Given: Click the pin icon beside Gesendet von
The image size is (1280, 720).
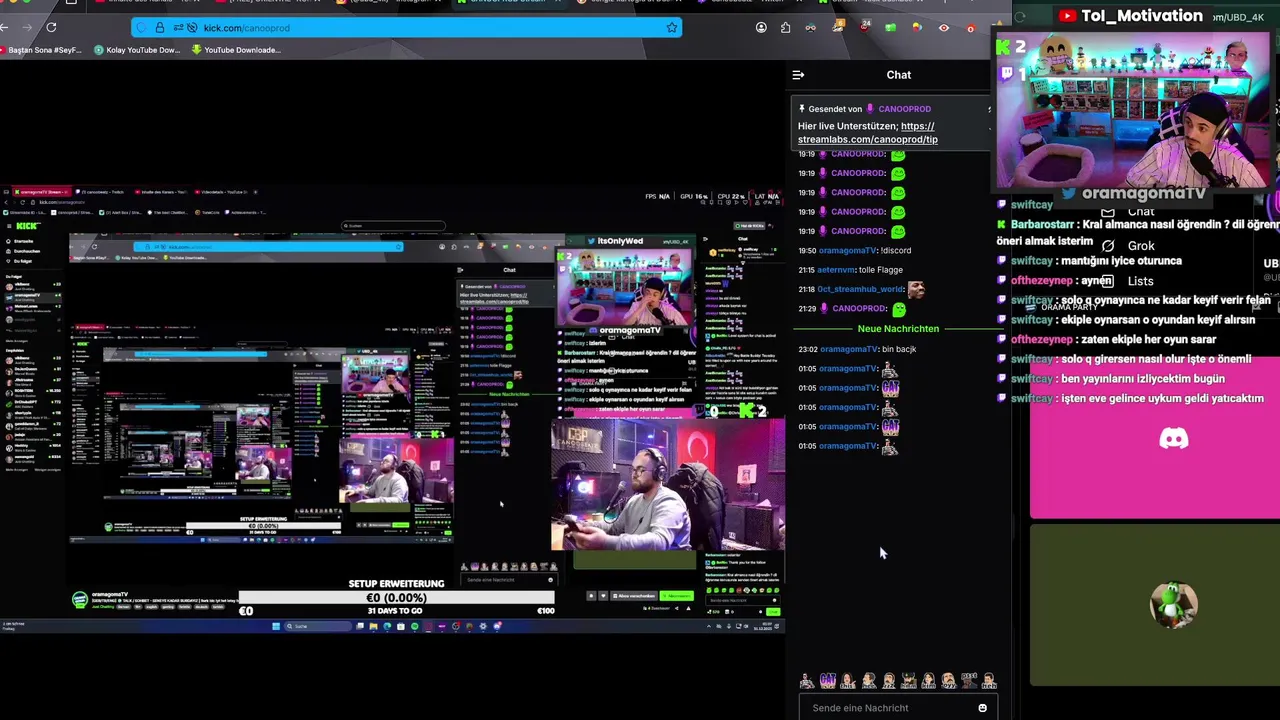Looking at the screenshot, I should point(802,109).
